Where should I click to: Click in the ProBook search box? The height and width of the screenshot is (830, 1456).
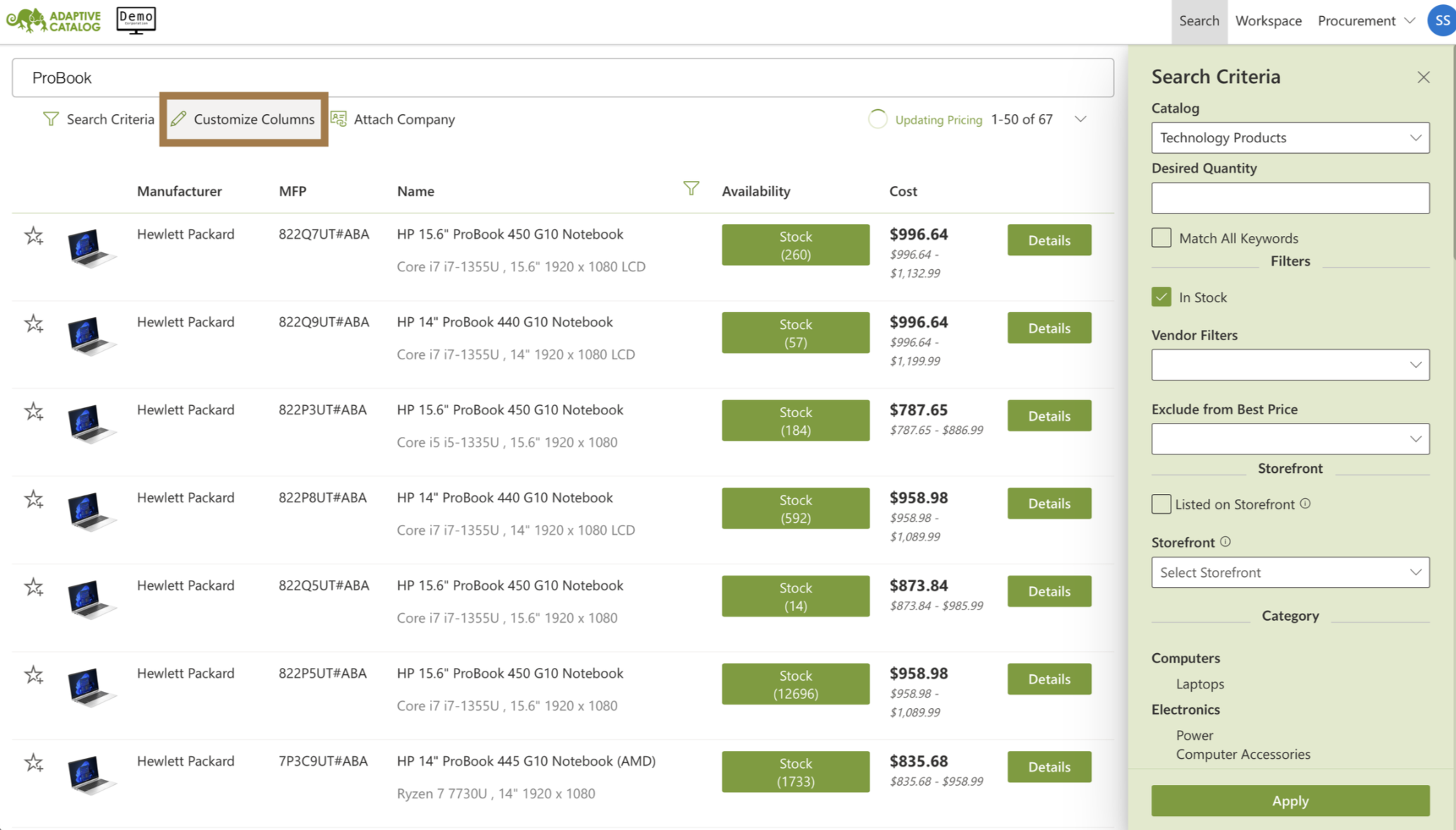coord(562,78)
